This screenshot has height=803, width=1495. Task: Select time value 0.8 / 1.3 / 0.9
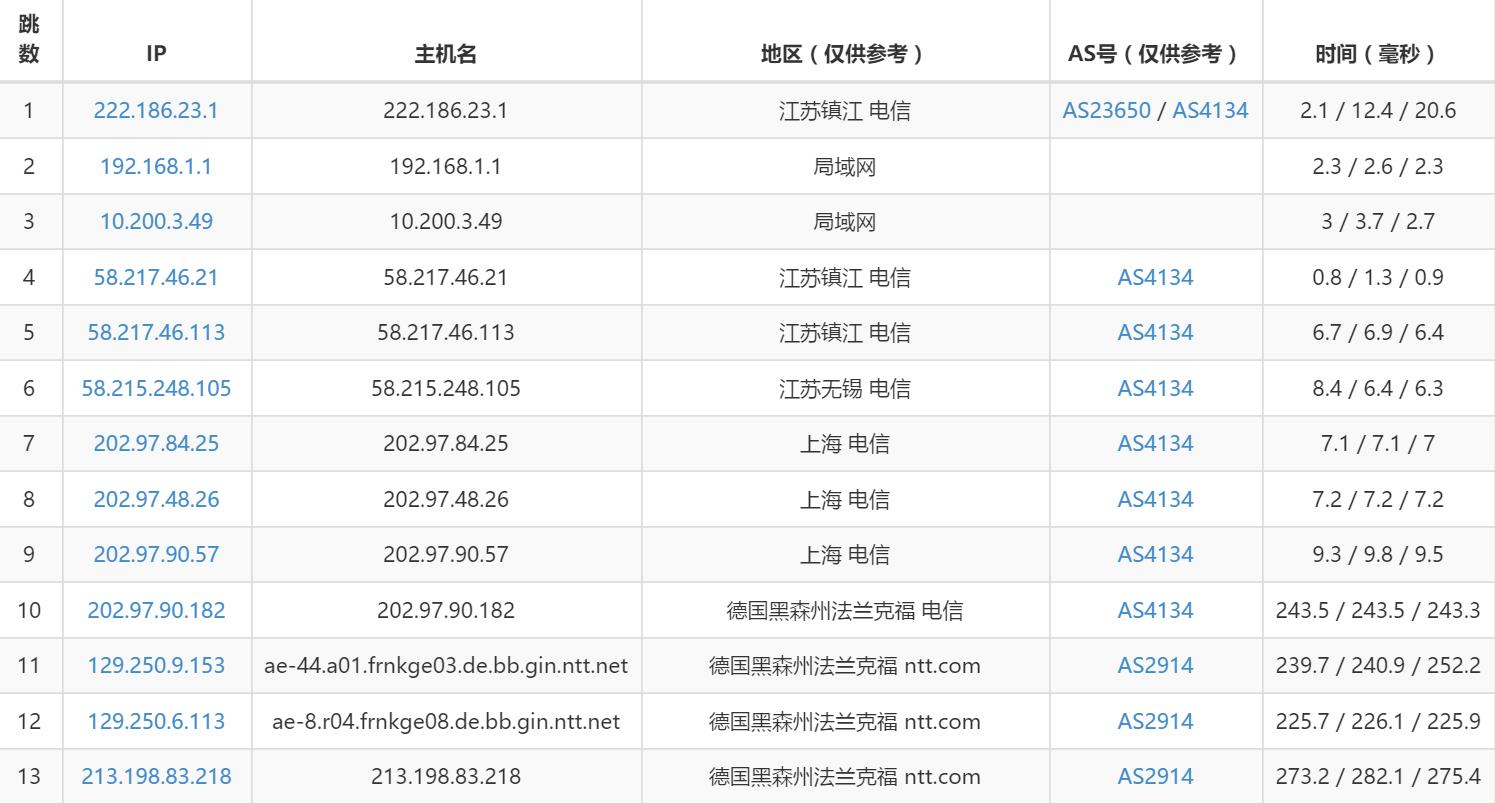(1378, 277)
